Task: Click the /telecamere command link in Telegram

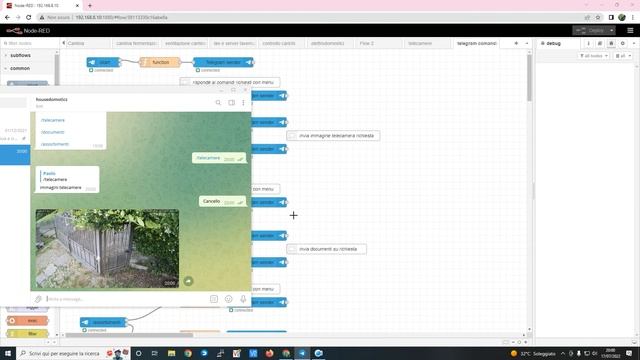Action: point(53,120)
